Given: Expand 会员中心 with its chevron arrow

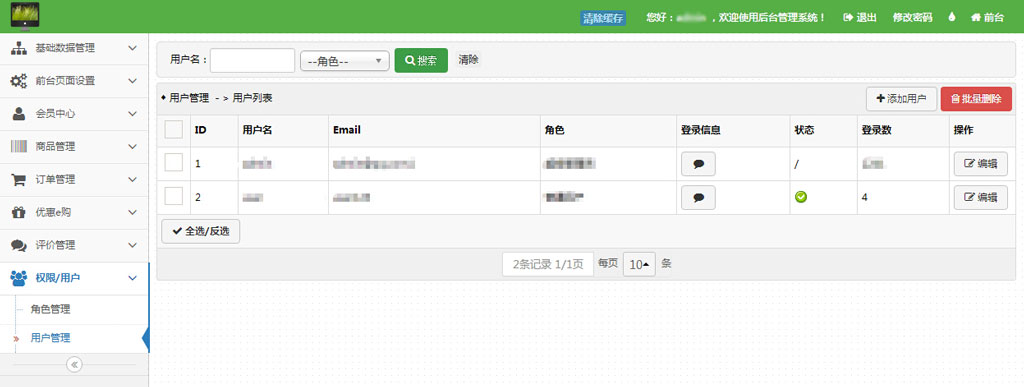Looking at the screenshot, I should [133, 114].
